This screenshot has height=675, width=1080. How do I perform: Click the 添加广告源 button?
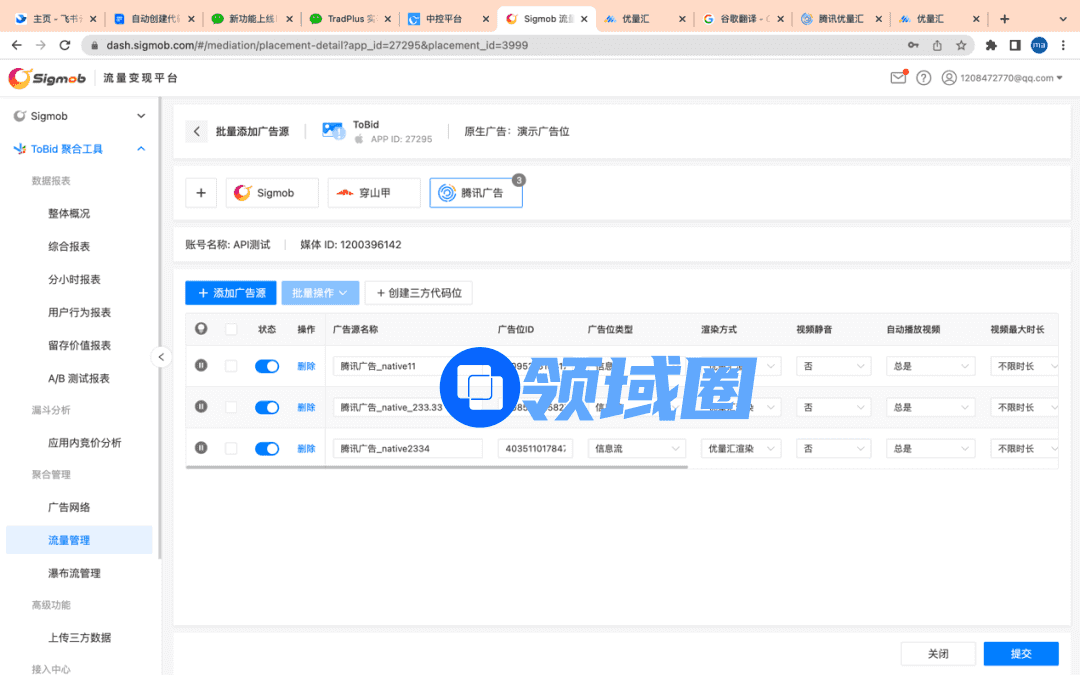pyautogui.click(x=230, y=293)
